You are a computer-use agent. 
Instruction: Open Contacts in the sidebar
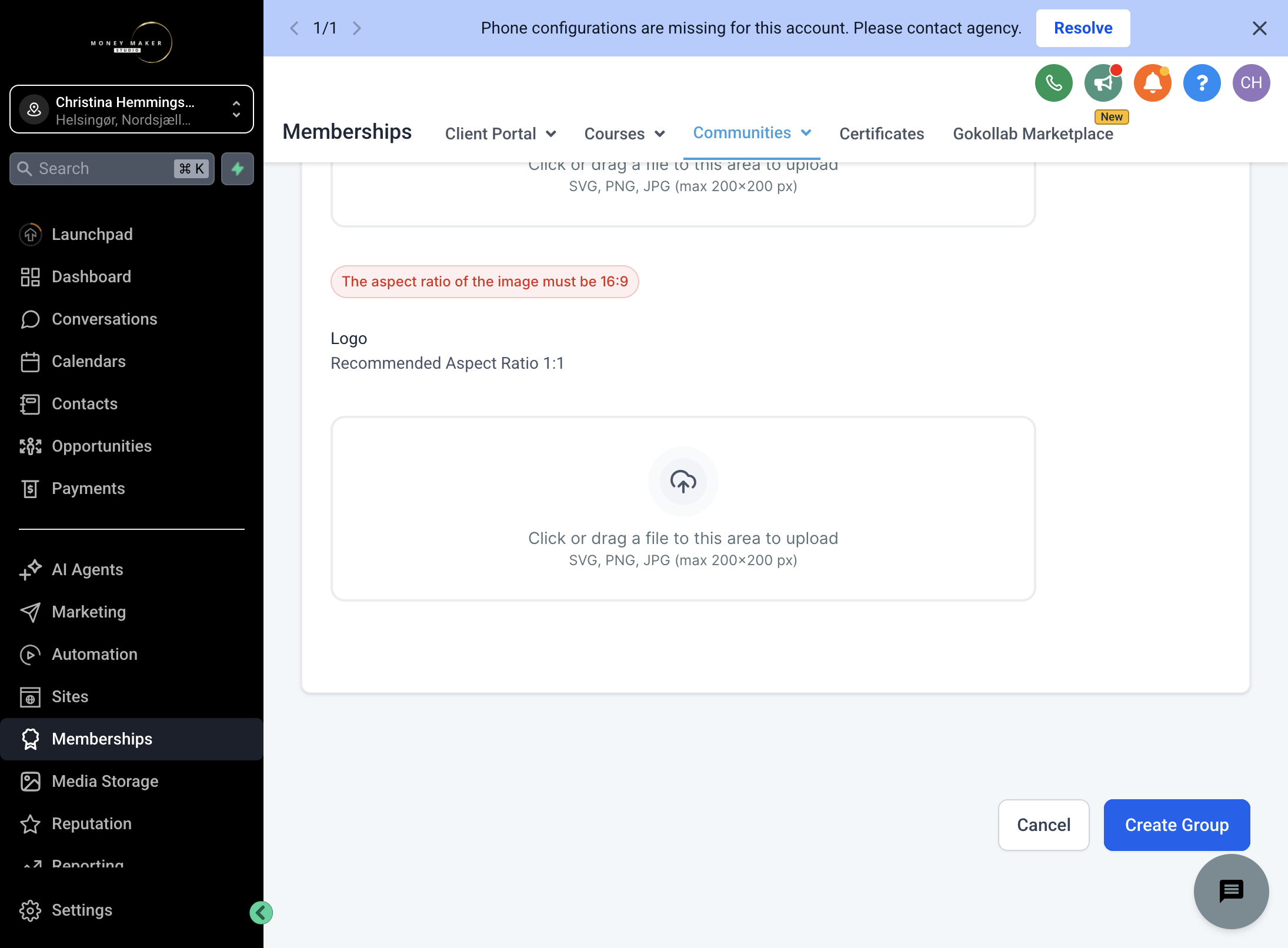point(132,403)
